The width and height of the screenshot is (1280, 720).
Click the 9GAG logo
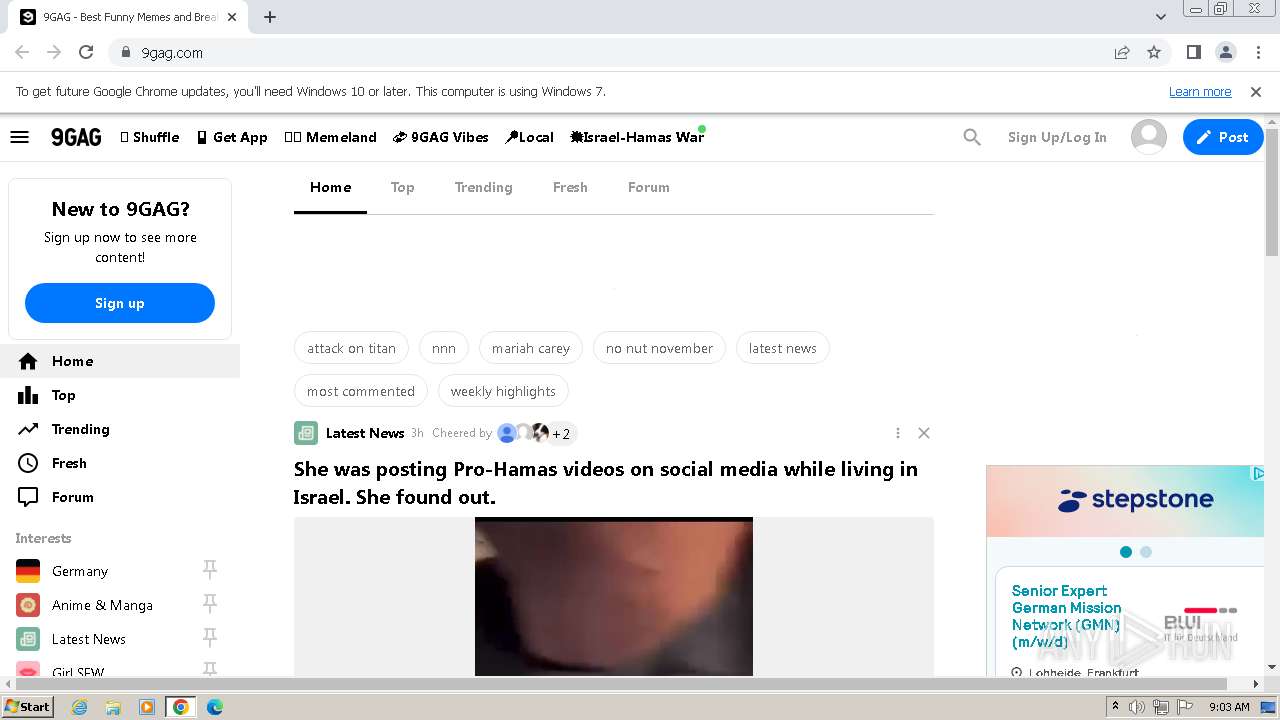tap(76, 137)
